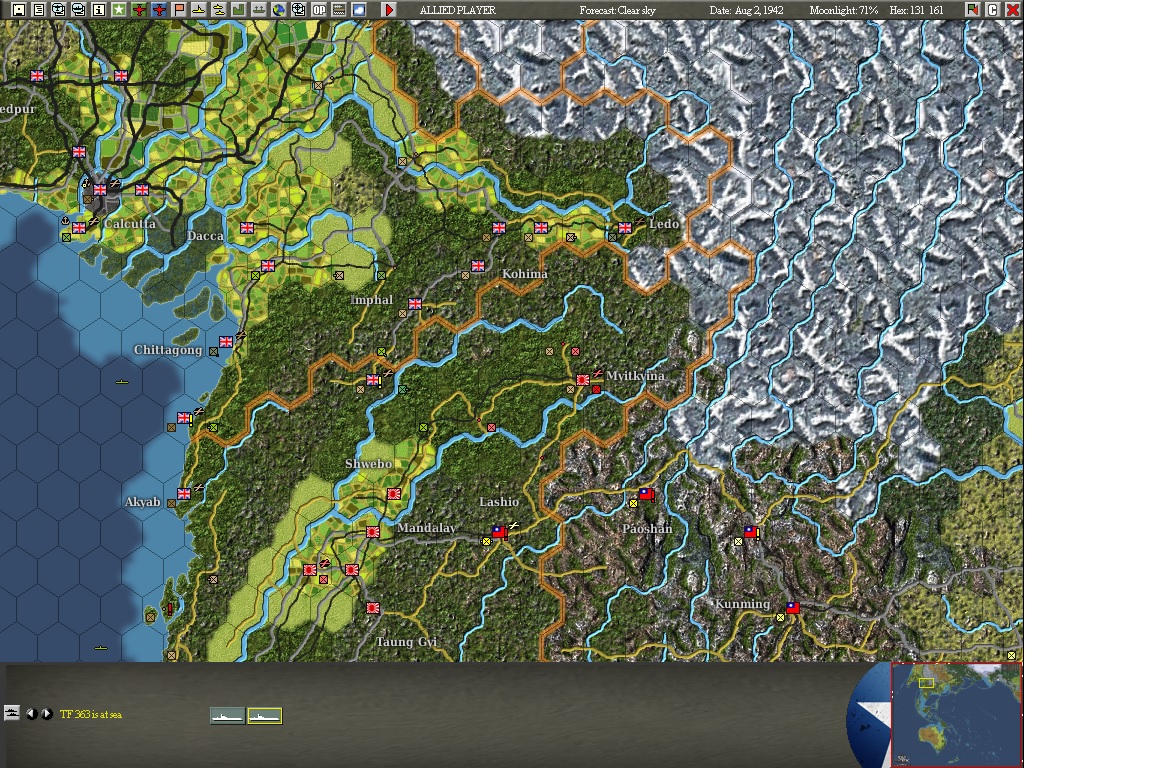Open the intelligence info 'i' screen
The width and height of the screenshot is (1152, 768).
(x=98, y=10)
